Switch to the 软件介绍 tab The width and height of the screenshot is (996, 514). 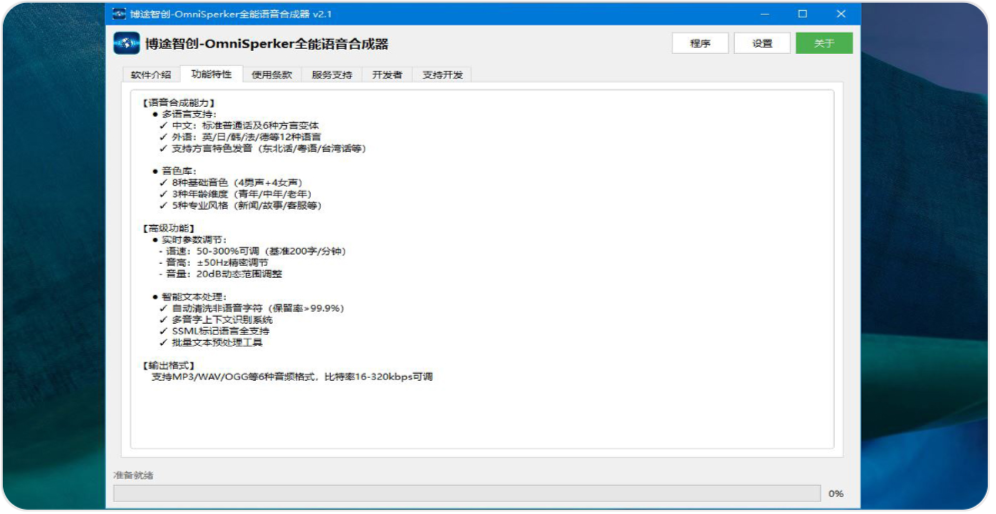[151, 75]
